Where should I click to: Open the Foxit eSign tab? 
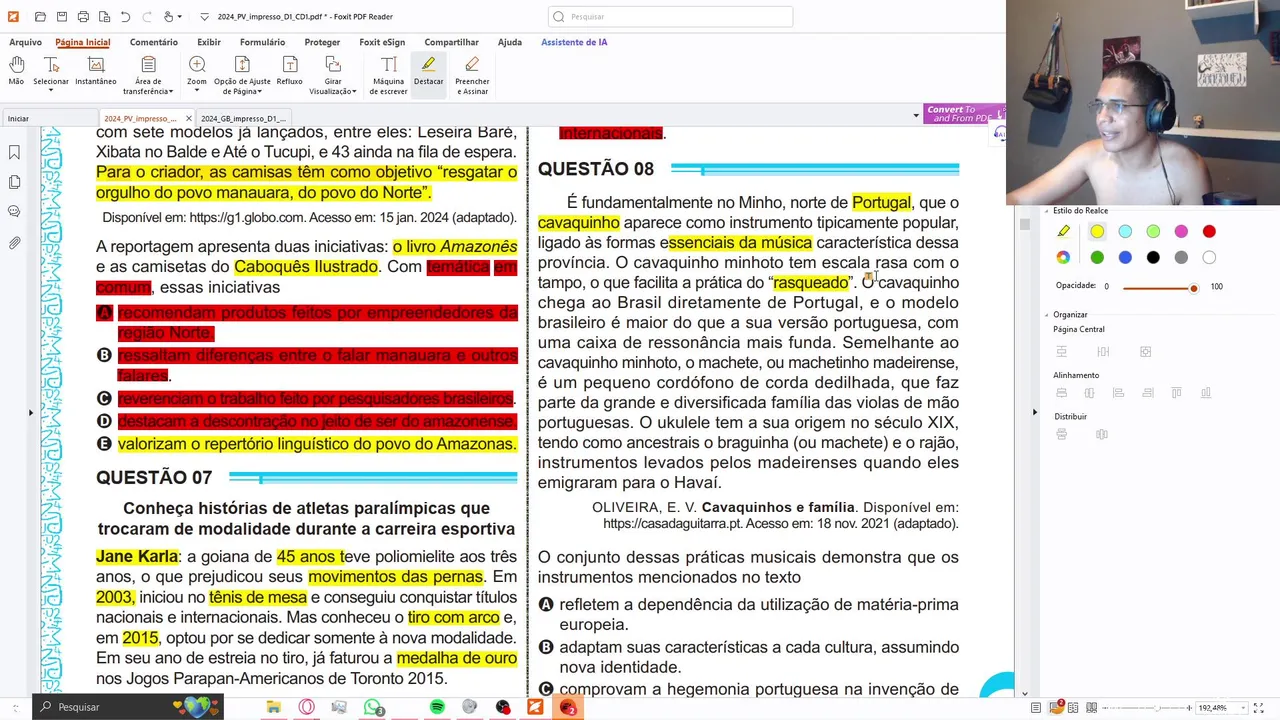pos(382,42)
